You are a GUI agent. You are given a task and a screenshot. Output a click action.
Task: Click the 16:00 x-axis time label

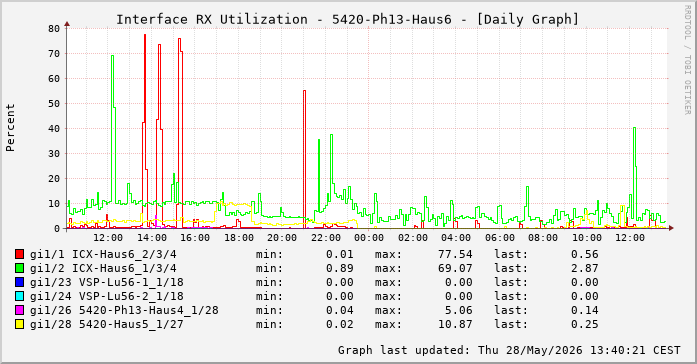point(195,238)
